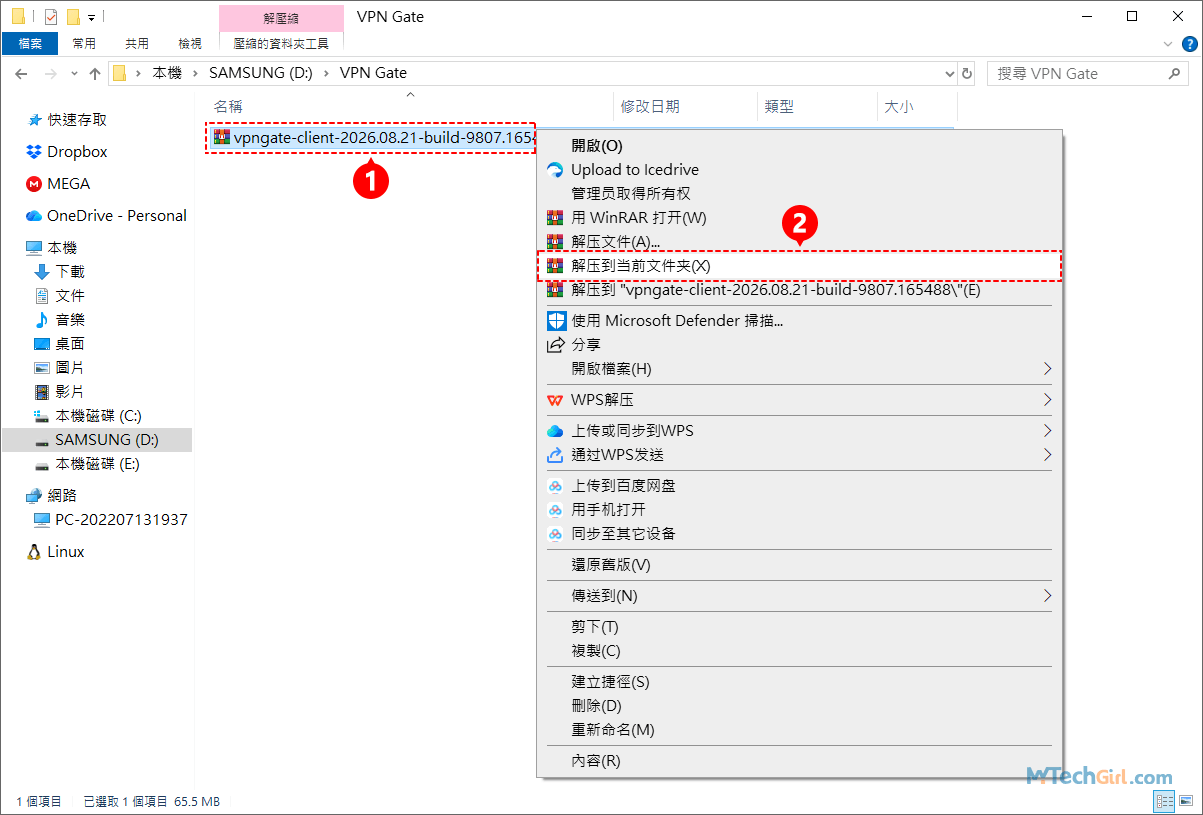The image size is (1203, 815).
Task: Open the 檔案 ribbon tab
Action: [30, 44]
